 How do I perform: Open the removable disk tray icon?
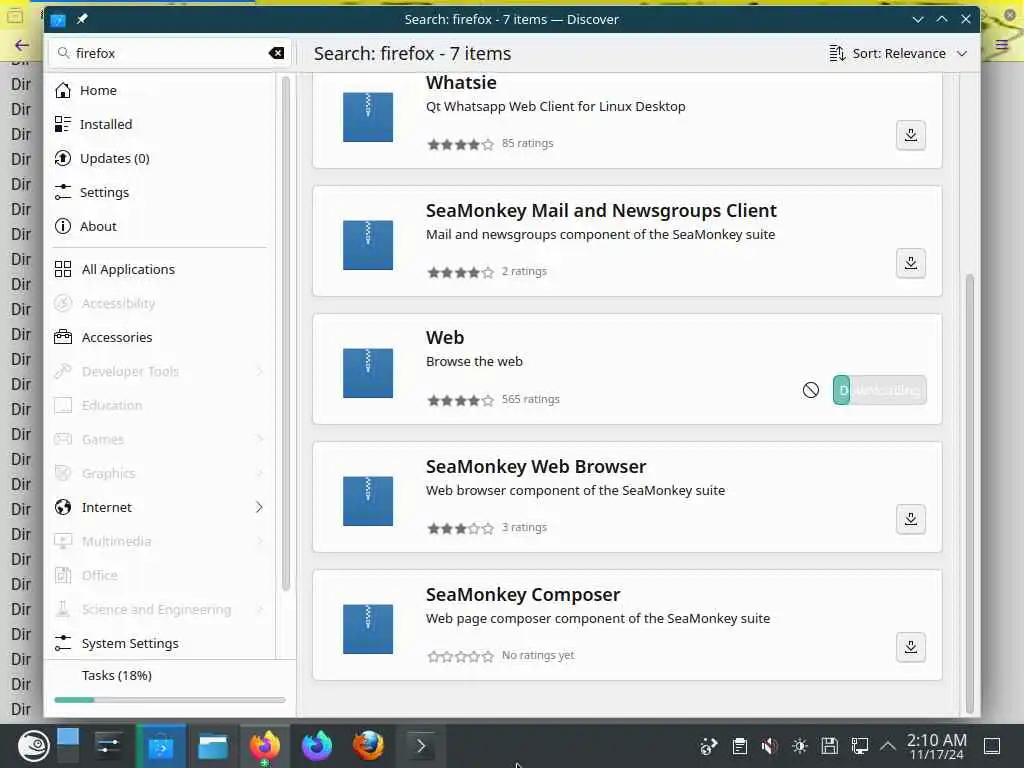[829, 746]
